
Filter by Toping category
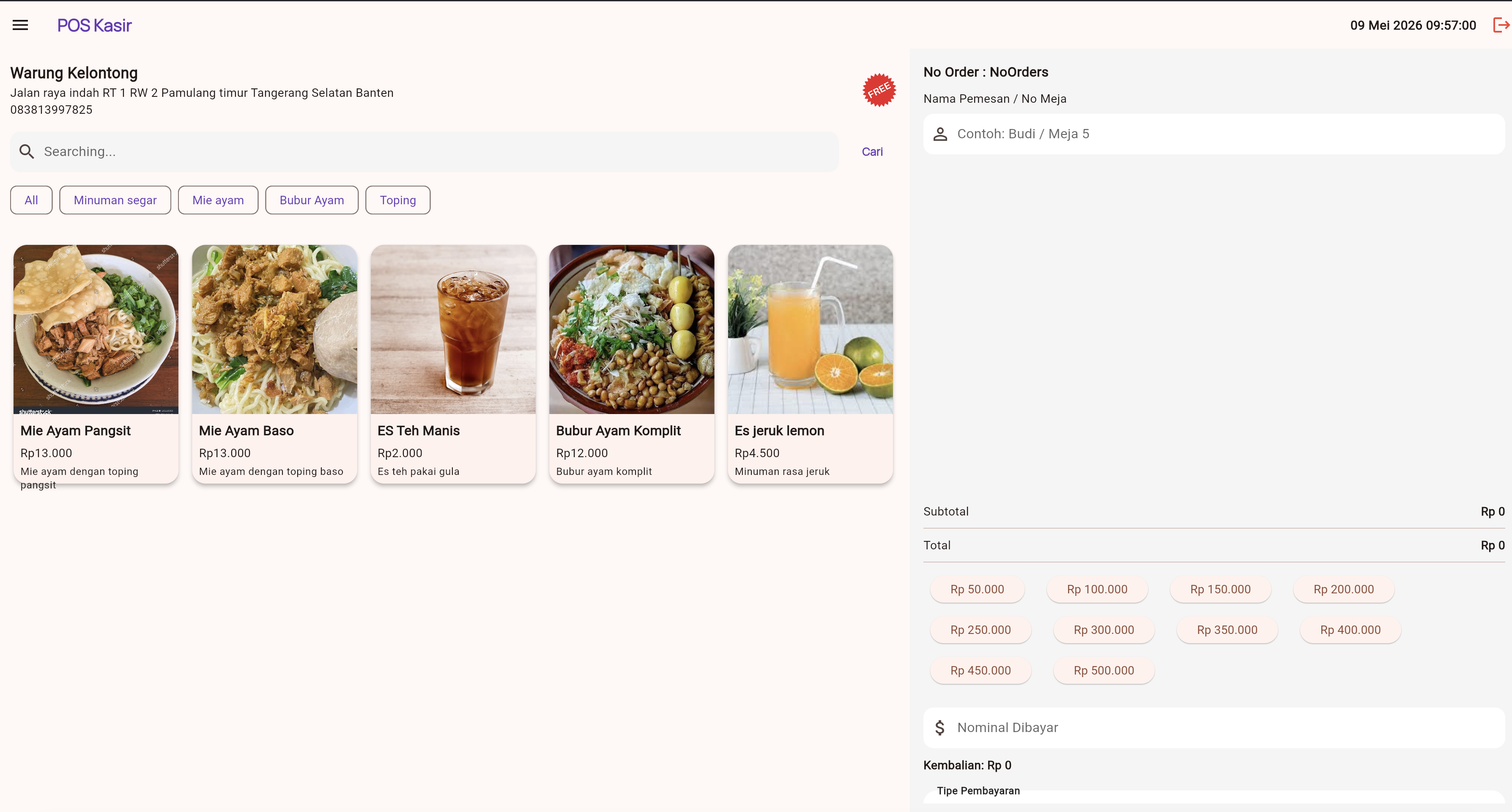click(x=397, y=200)
